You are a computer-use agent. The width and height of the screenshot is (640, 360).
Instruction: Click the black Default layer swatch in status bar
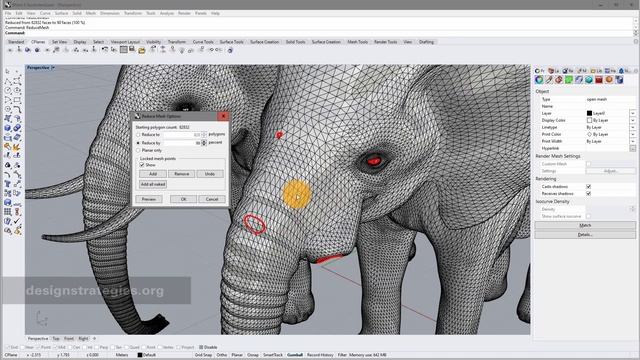tap(140, 355)
